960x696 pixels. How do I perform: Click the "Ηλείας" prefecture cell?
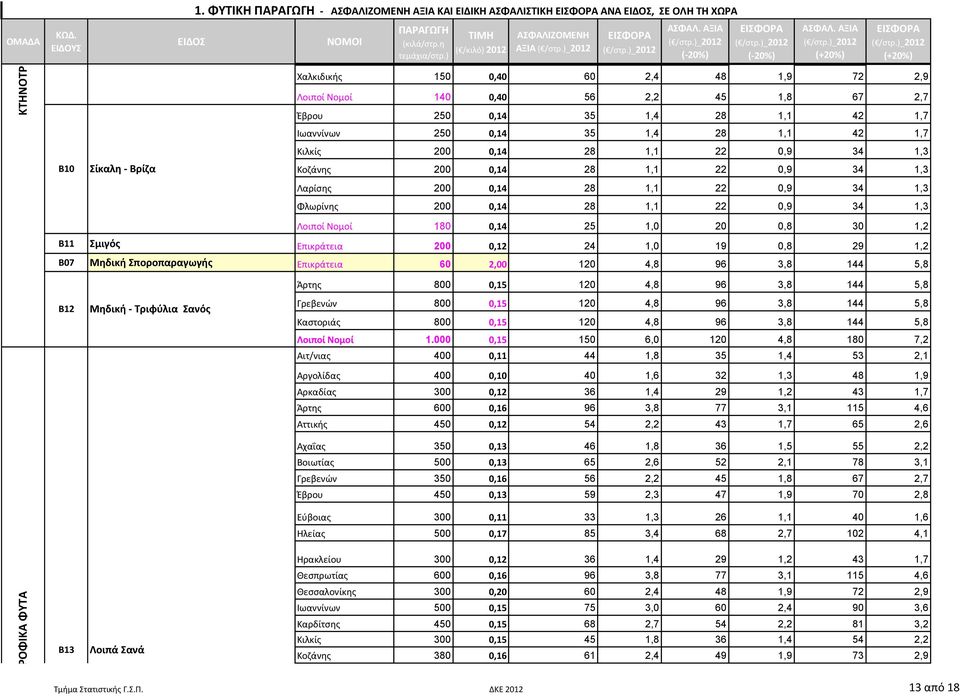coord(344,534)
